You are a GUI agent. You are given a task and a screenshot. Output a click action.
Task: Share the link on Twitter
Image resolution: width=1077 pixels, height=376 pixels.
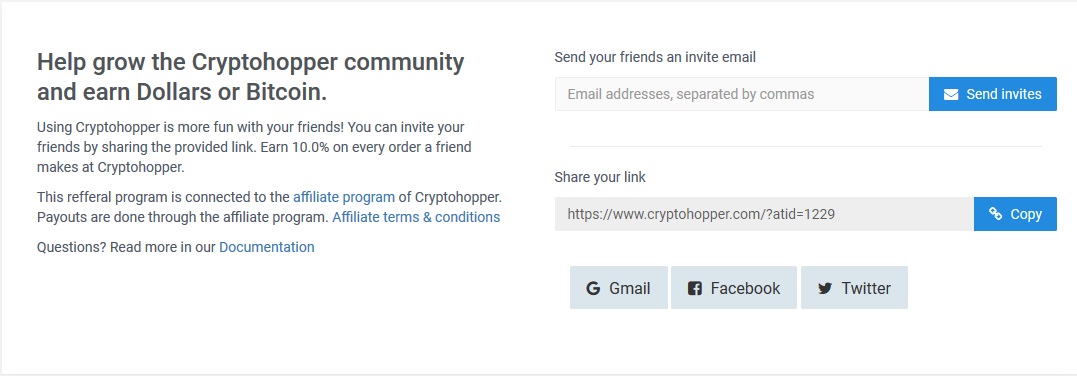(854, 287)
